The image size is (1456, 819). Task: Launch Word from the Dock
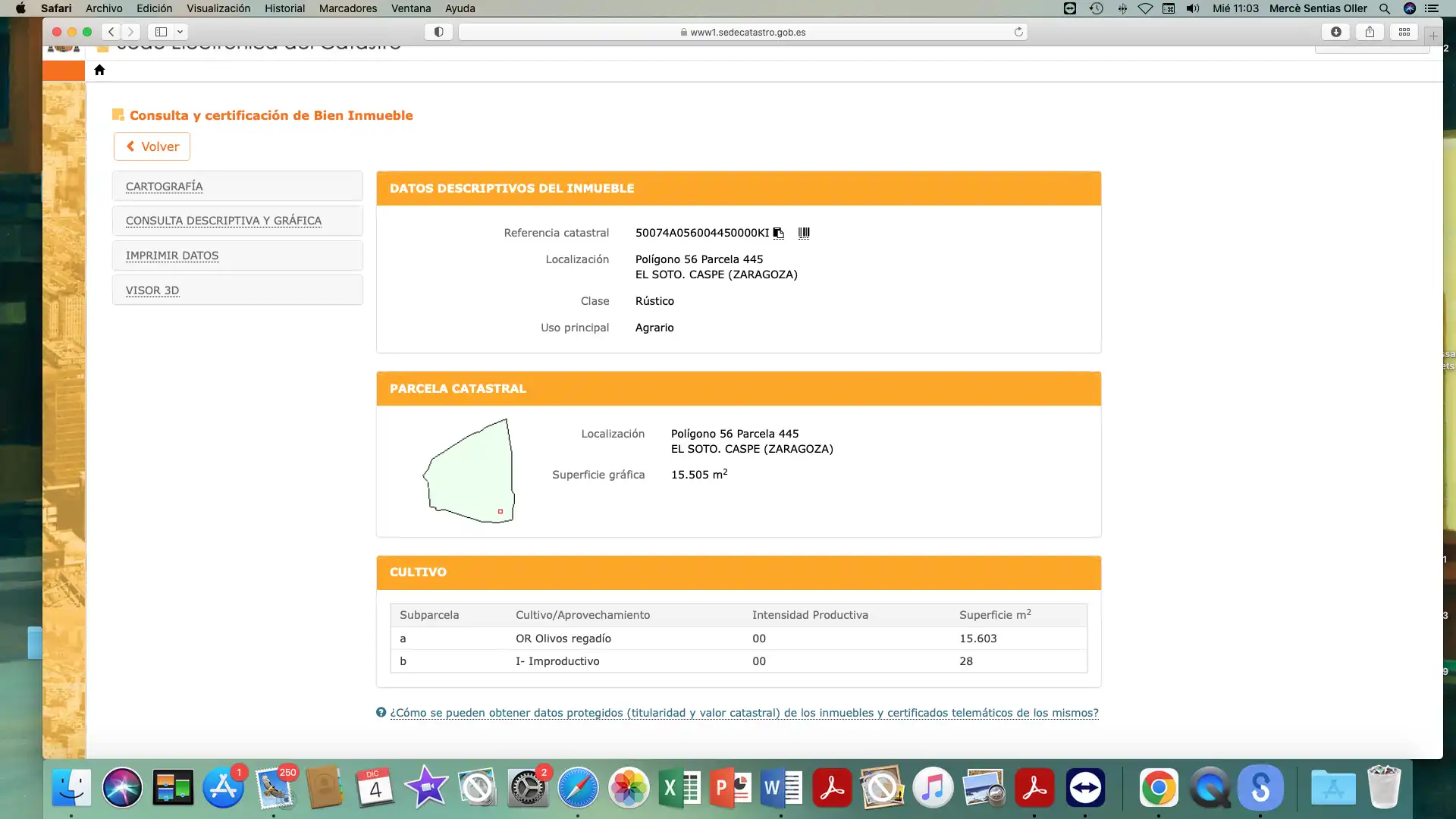point(781,788)
